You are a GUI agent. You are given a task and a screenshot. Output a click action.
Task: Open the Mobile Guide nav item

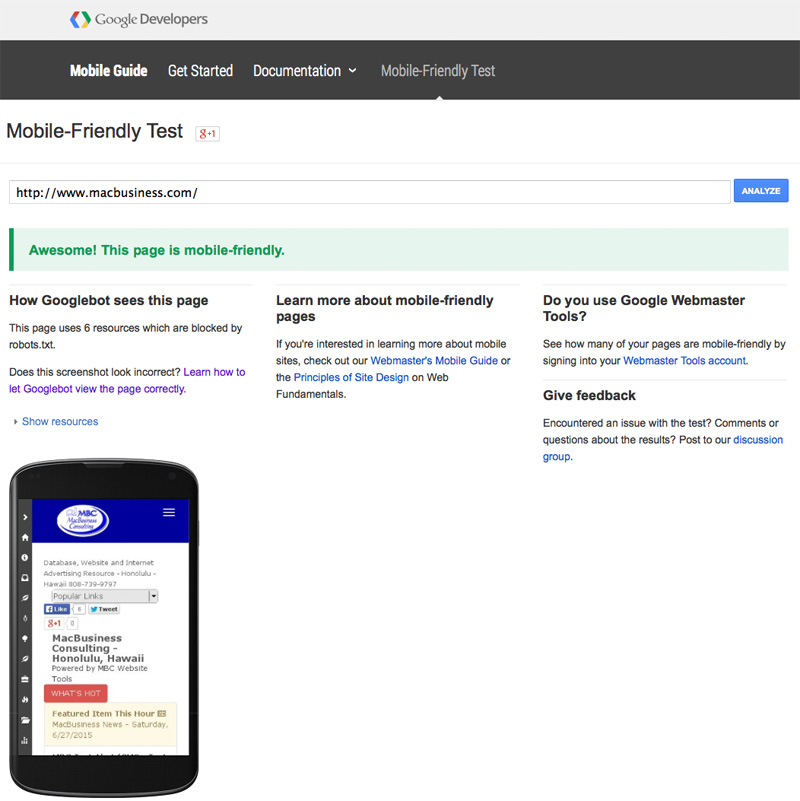pos(108,70)
